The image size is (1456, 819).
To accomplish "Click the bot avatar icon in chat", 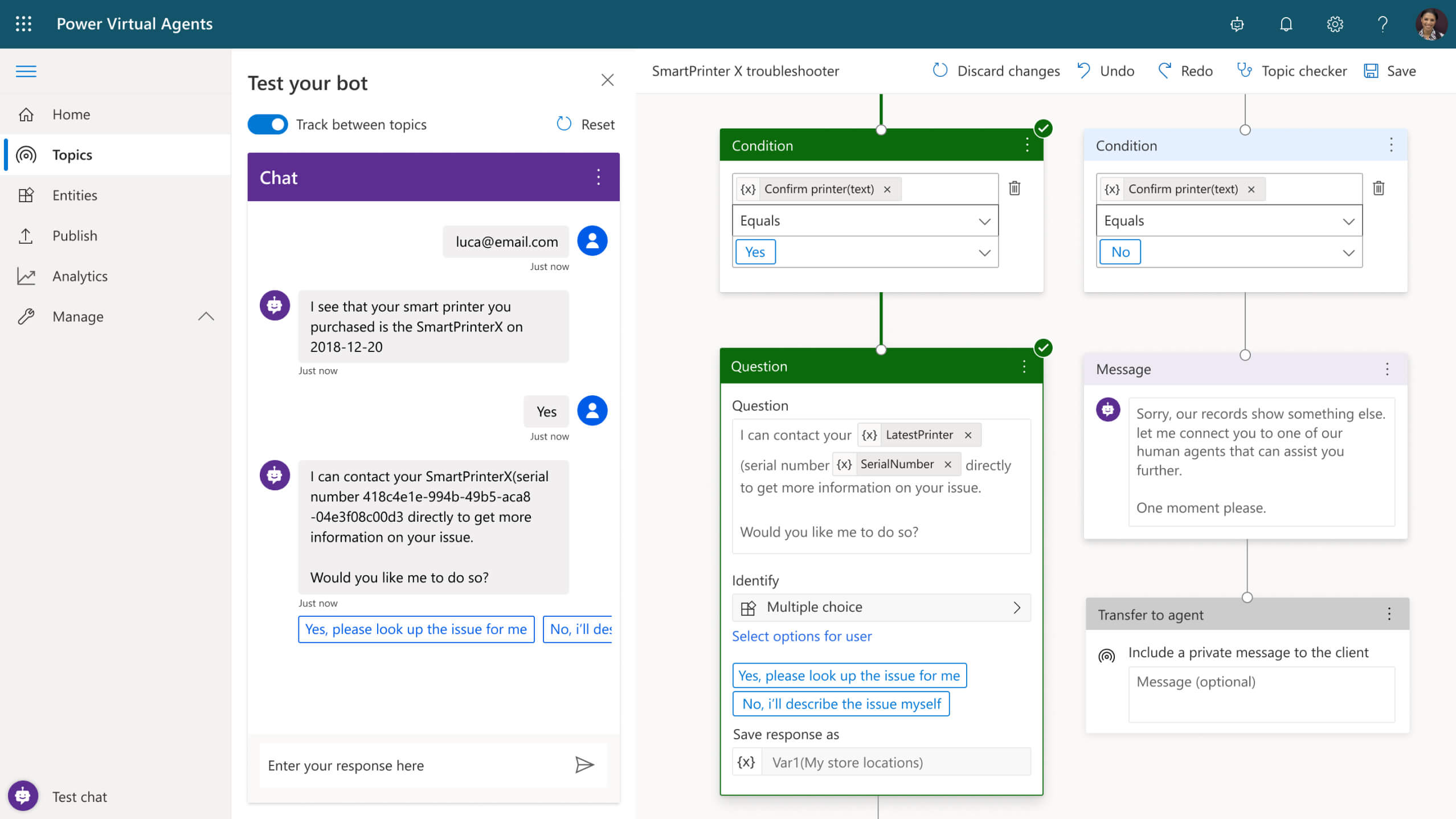I will coord(274,306).
